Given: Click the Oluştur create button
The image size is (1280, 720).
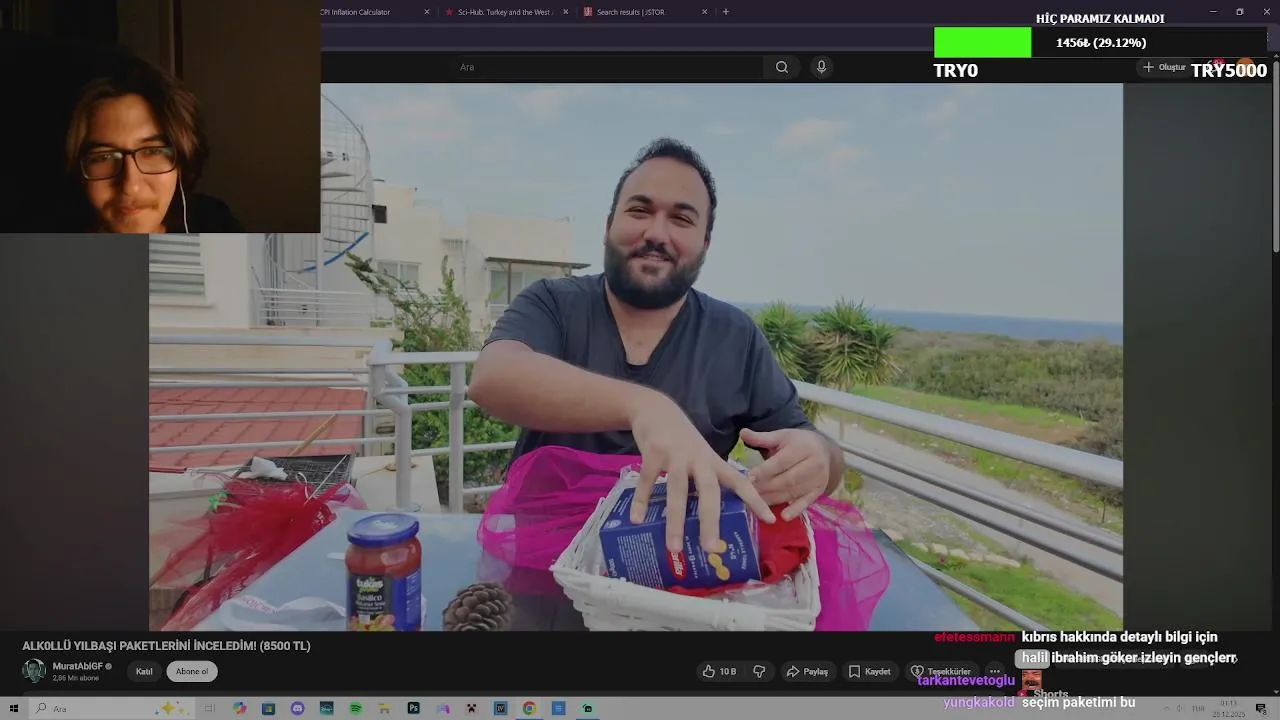Looking at the screenshot, I should click(1164, 67).
